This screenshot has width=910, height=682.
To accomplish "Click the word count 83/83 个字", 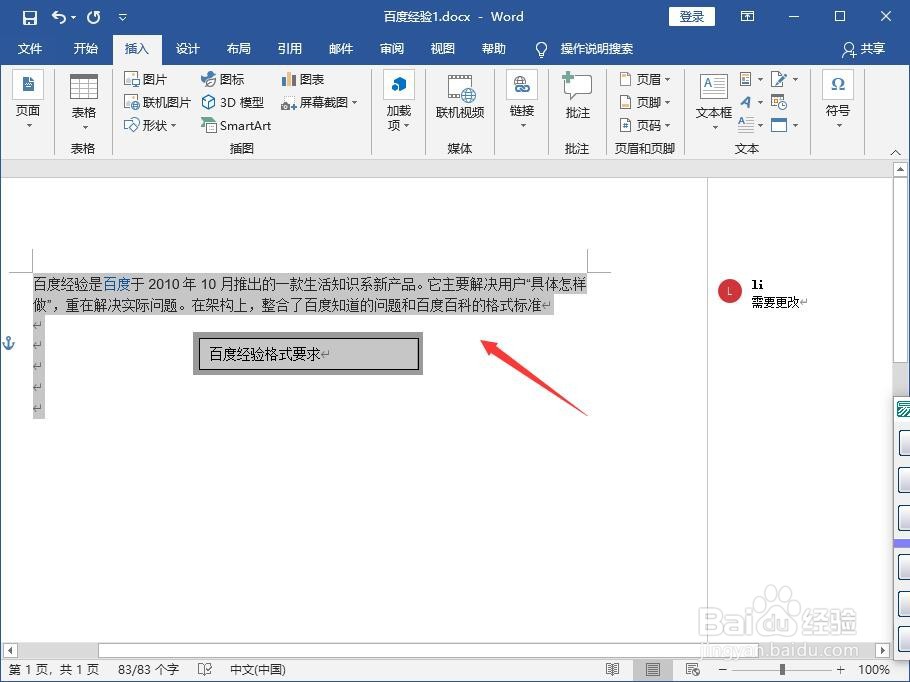I will (149, 670).
